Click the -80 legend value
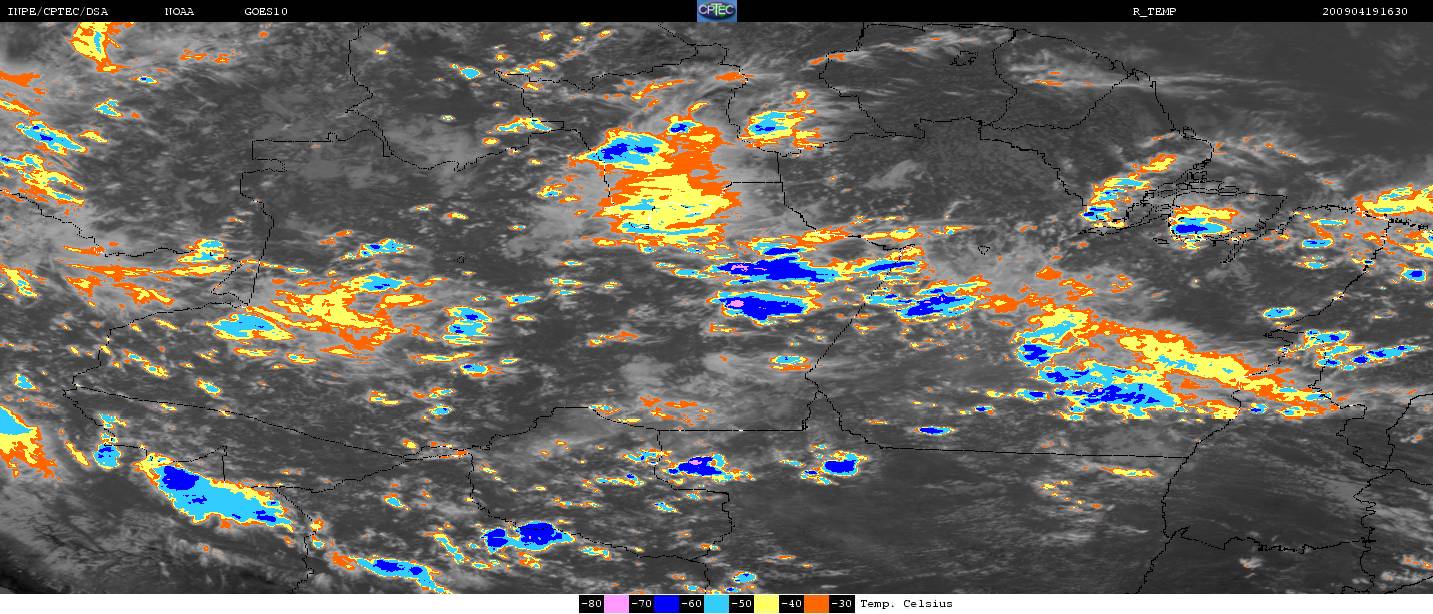 (592, 604)
